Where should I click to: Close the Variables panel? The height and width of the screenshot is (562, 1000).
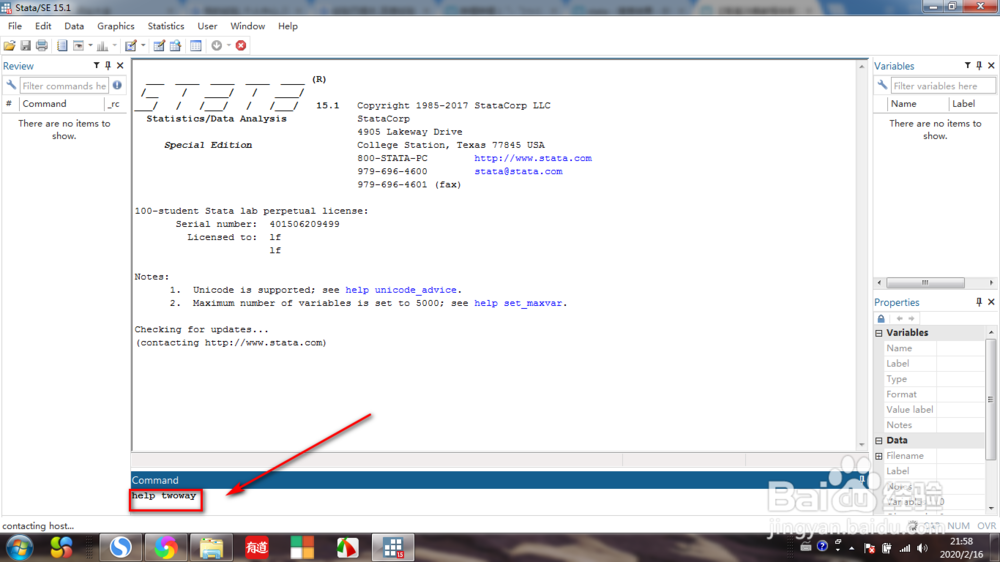pyautogui.click(x=991, y=65)
